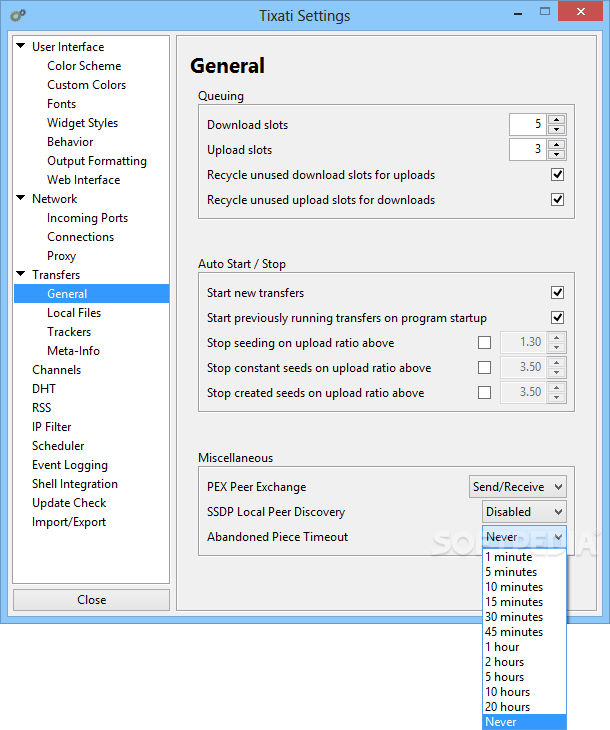
Task: Collapse the Network tree section
Action: click(20, 198)
